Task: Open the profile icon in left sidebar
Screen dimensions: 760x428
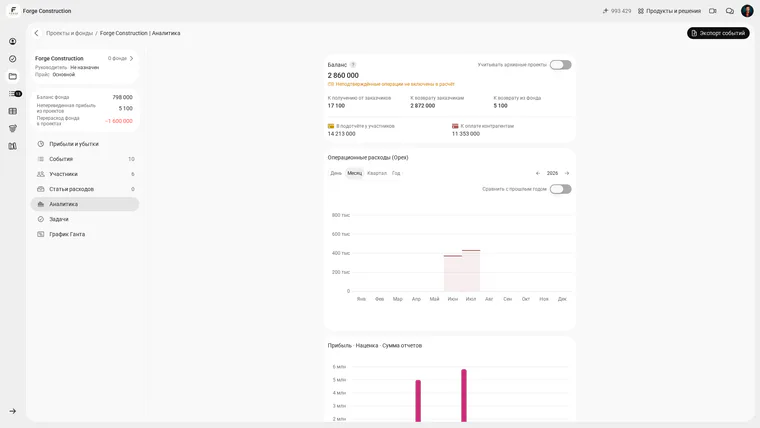Action: click(x=13, y=41)
